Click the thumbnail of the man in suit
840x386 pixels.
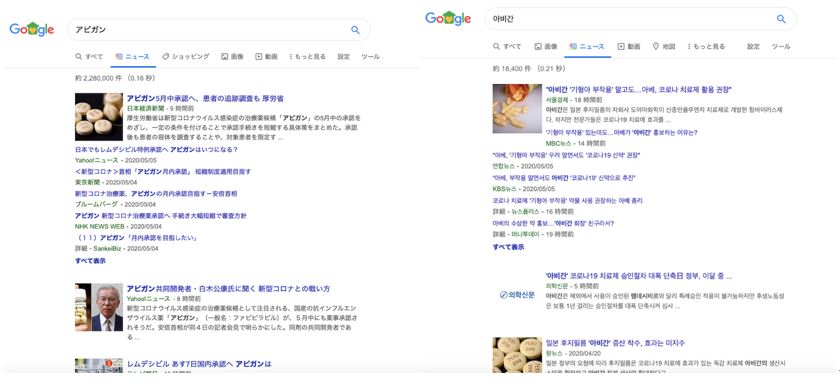coord(99,307)
